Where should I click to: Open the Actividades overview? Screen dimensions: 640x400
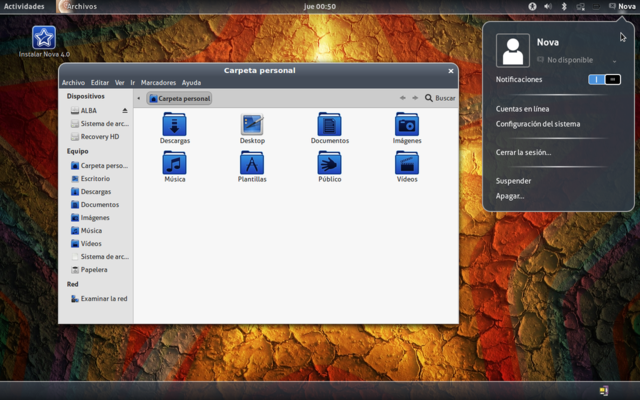pos(24,6)
